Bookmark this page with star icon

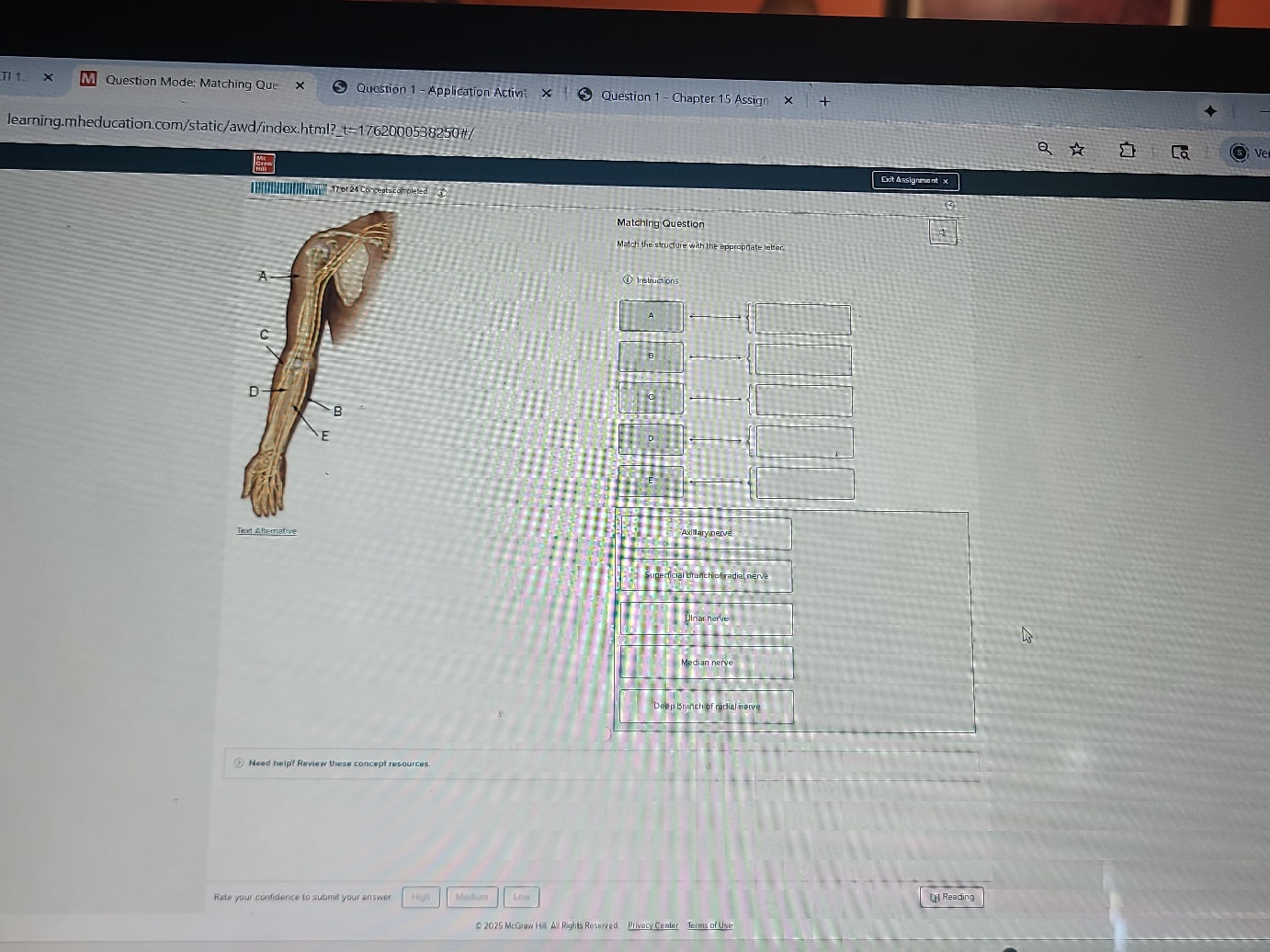[x=1077, y=149]
